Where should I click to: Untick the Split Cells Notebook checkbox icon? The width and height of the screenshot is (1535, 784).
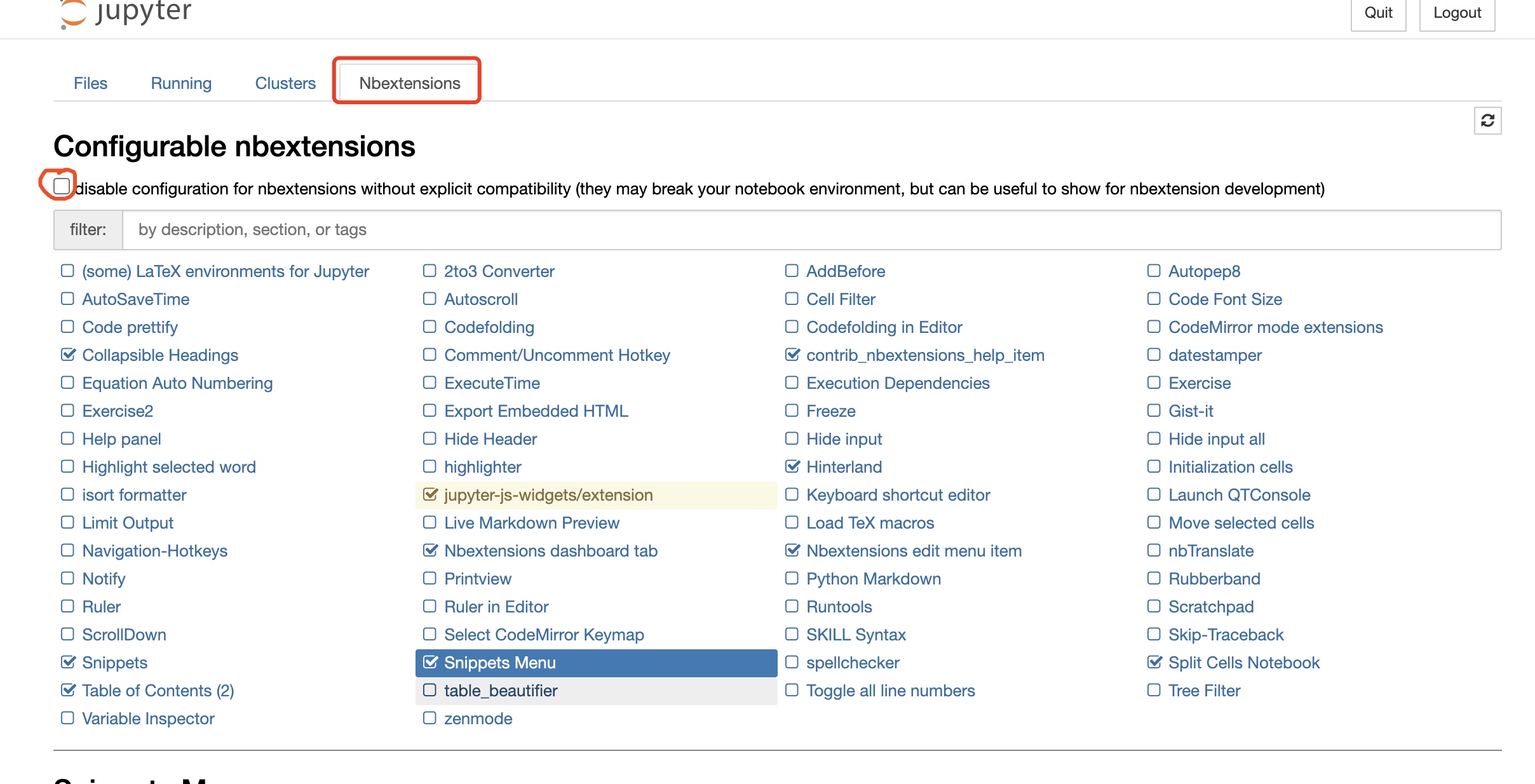point(1154,662)
